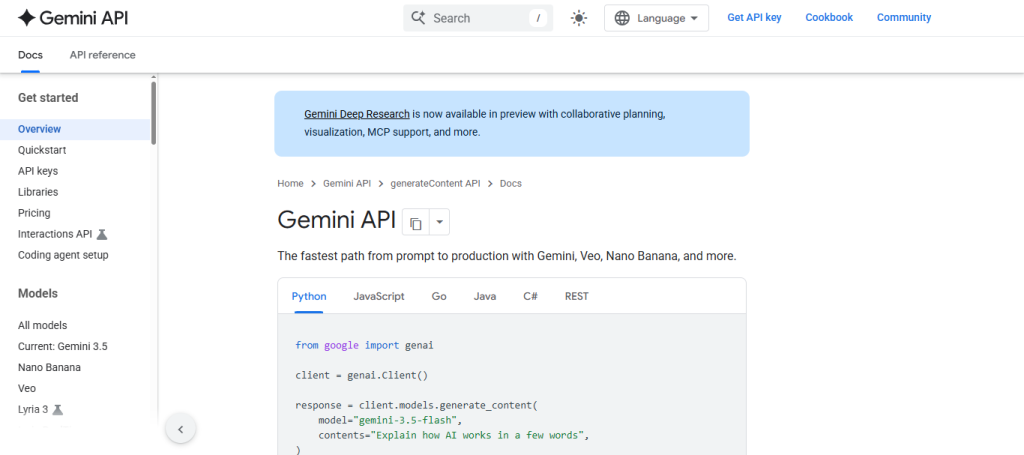Click the copy page icon beside title
The width and height of the screenshot is (1024, 455).
[415, 223]
